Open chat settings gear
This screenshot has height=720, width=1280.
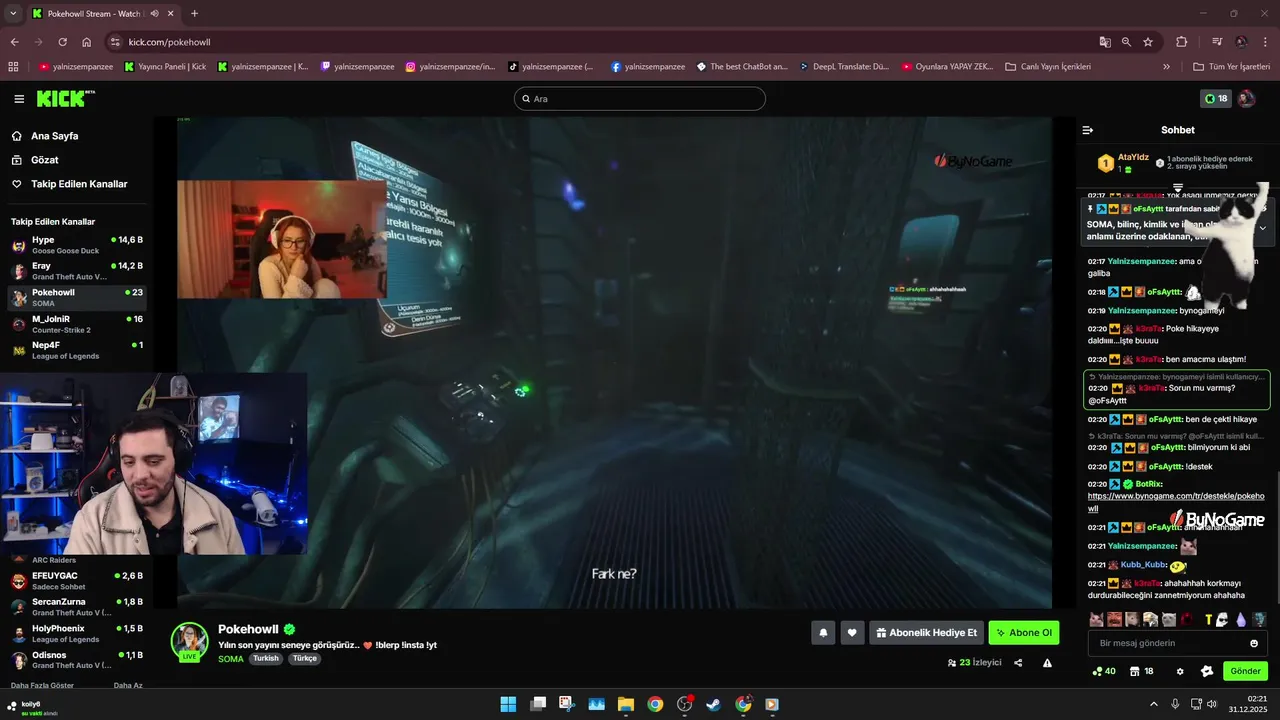(1180, 671)
